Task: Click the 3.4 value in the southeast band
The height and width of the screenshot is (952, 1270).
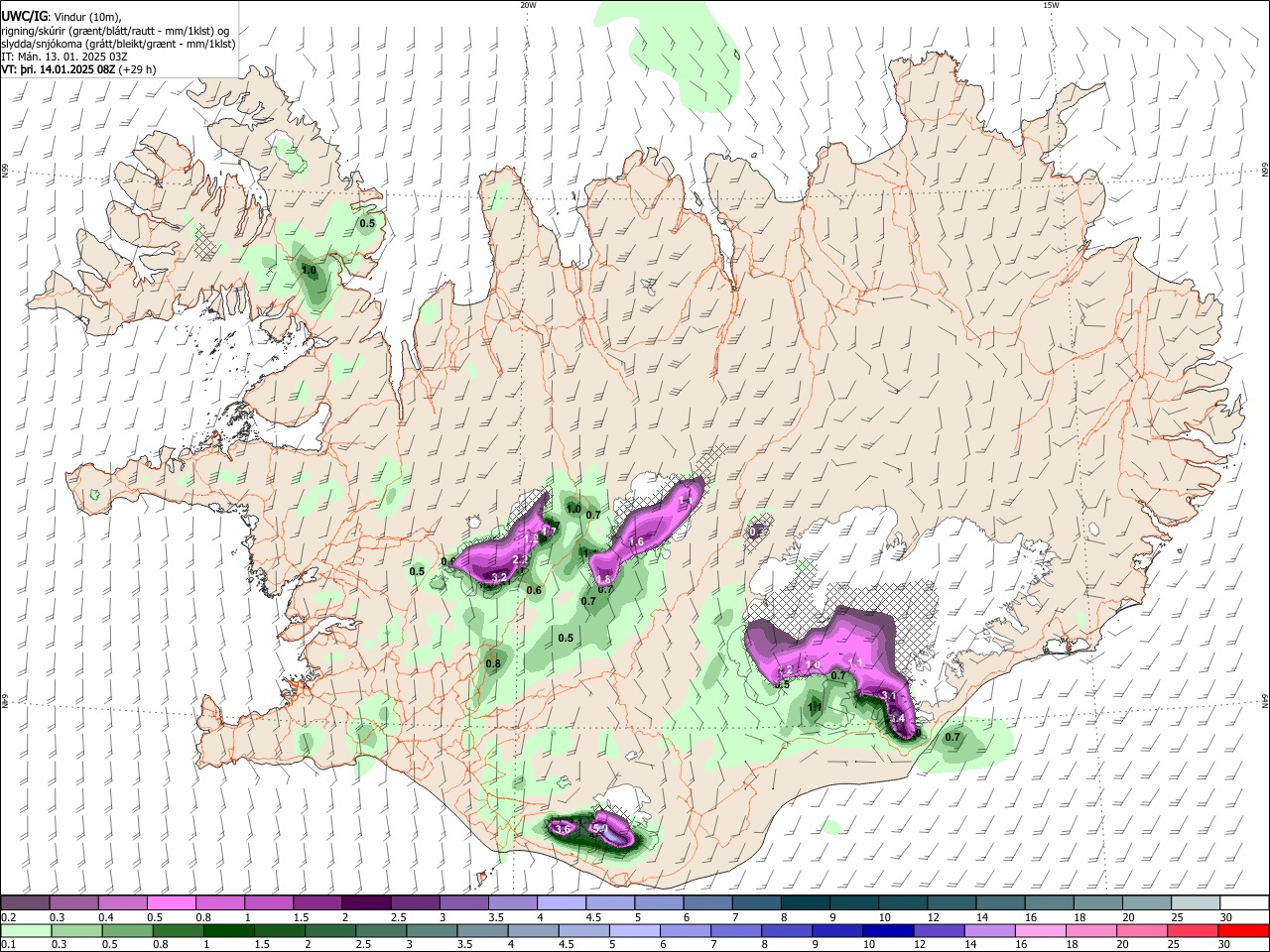Action: [896, 718]
